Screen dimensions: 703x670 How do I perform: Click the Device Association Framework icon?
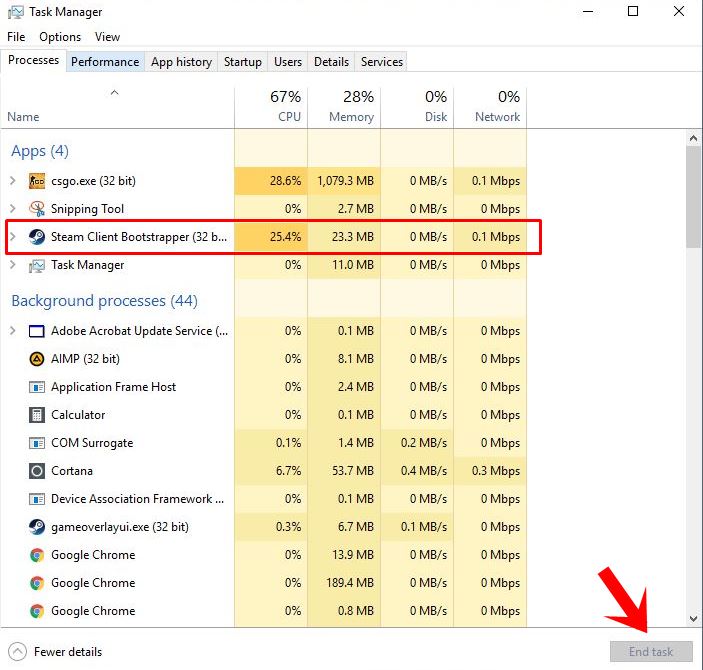(x=37, y=499)
